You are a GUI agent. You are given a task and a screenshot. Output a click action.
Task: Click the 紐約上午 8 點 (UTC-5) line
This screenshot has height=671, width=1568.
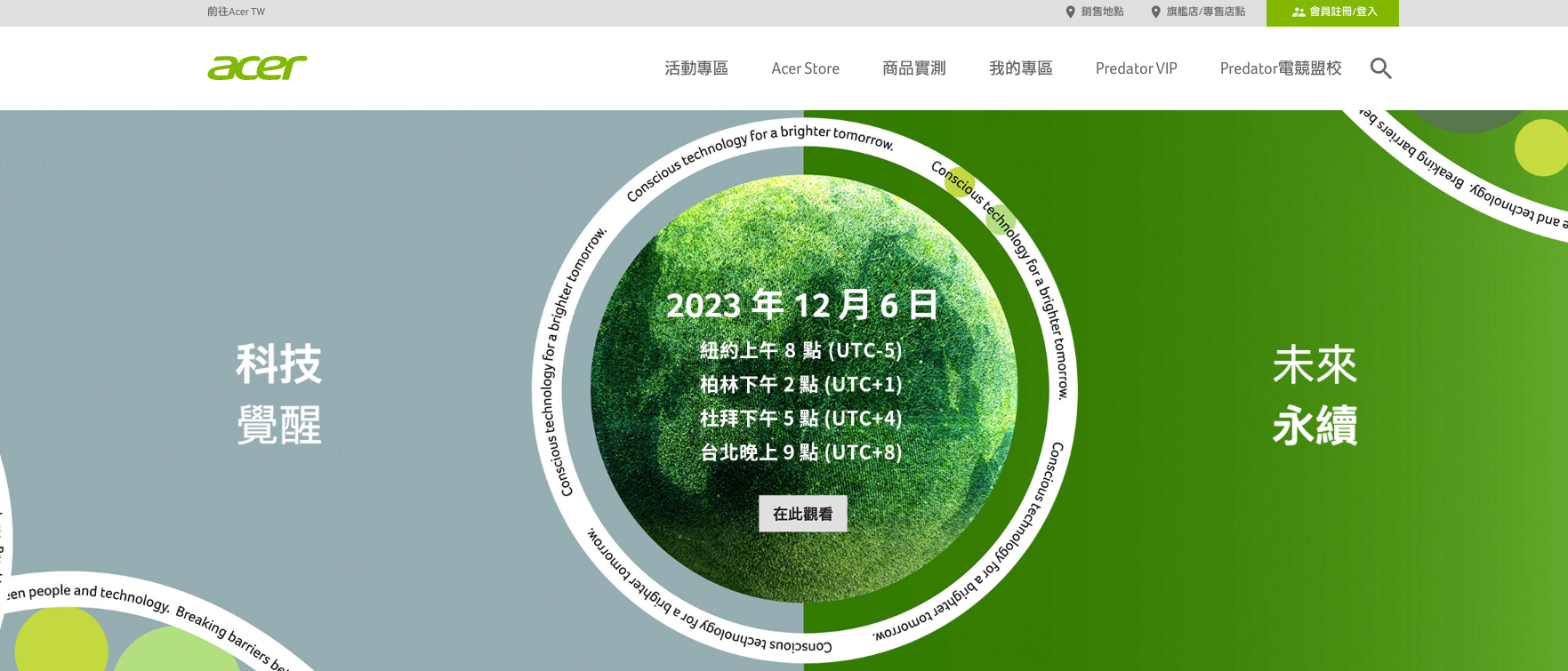pos(801,350)
